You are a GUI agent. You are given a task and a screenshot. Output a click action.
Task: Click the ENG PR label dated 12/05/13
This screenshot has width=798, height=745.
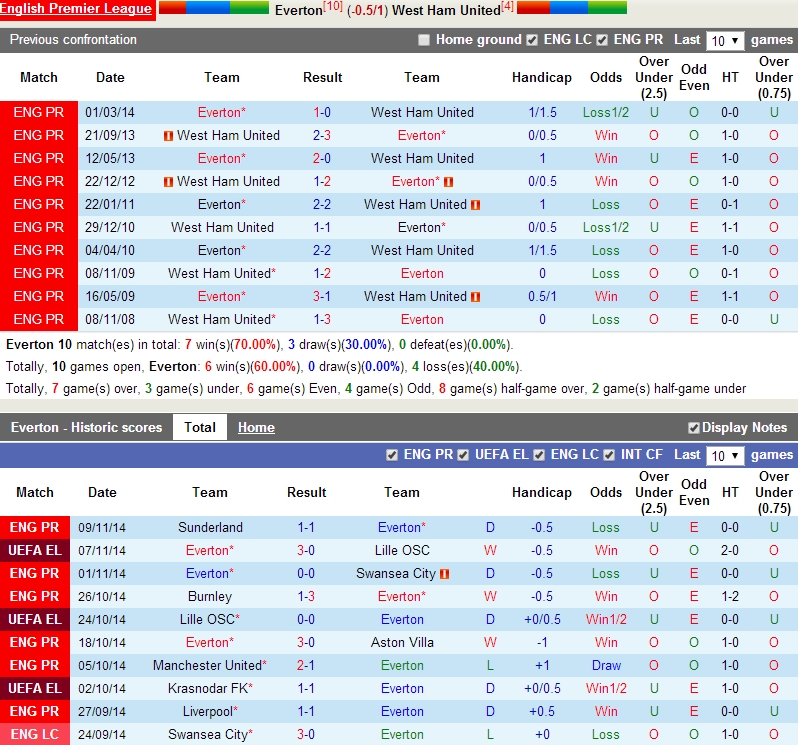39,158
